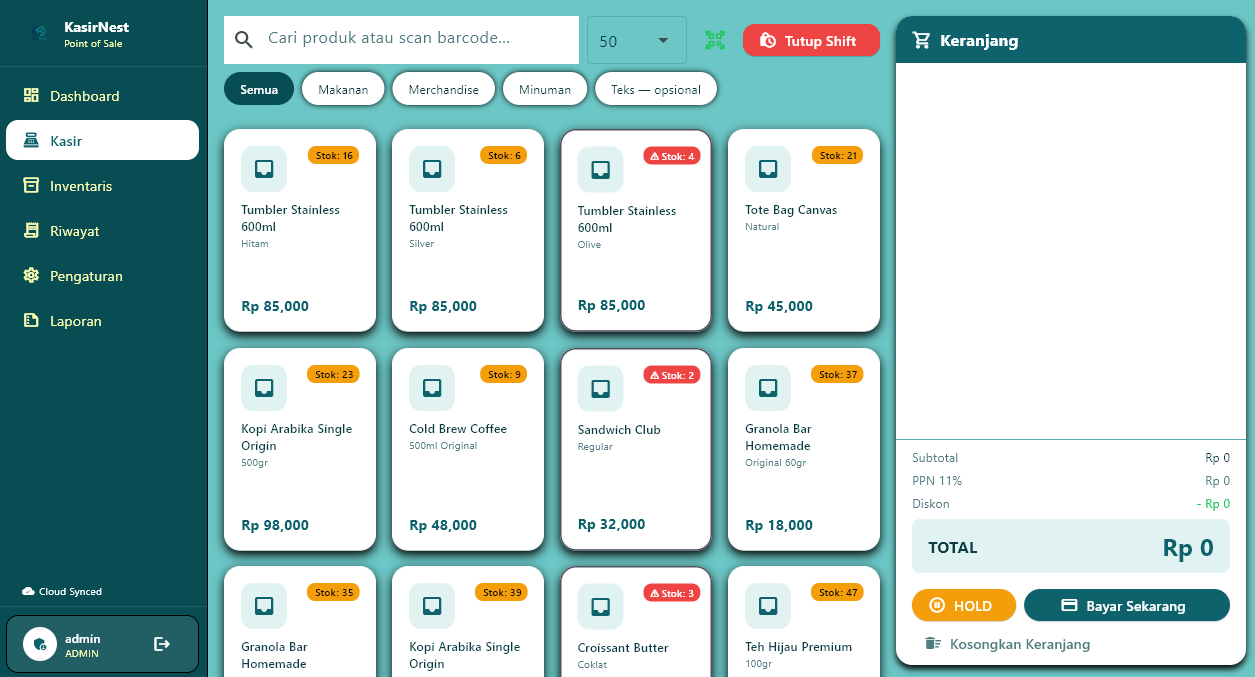Click the Croissant Butter product icon
The width and height of the screenshot is (1255, 677).
pyautogui.click(x=601, y=607)
